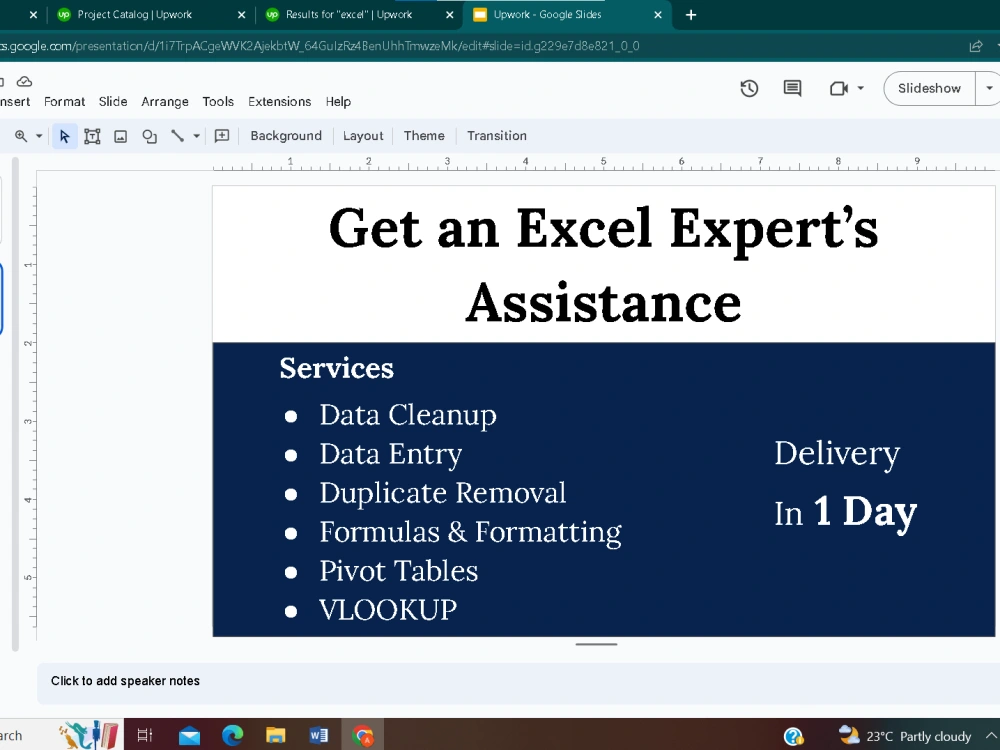Click the share page icon in address bar

tap(976, 46)
